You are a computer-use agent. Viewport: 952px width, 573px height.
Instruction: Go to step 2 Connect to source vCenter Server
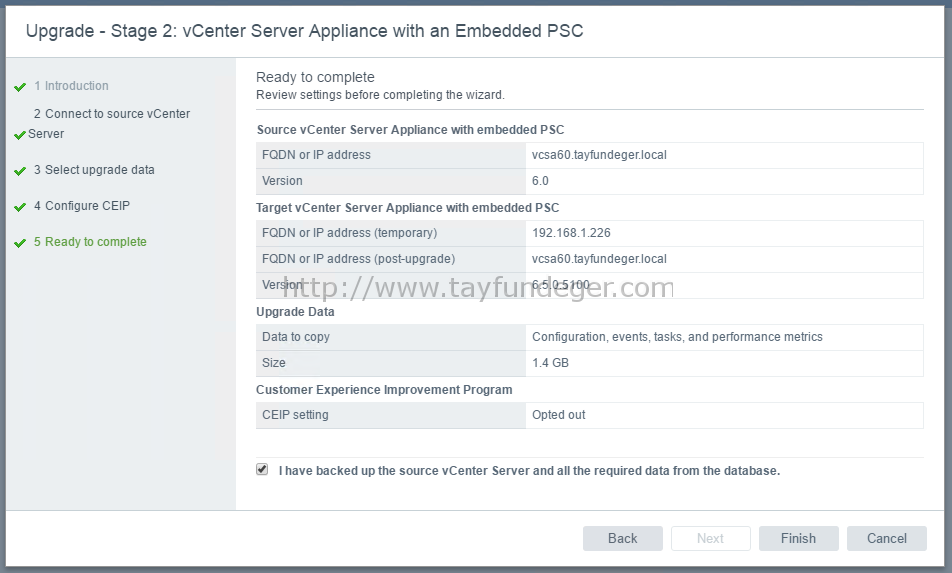pyautogui.click(x=109, y=123)
